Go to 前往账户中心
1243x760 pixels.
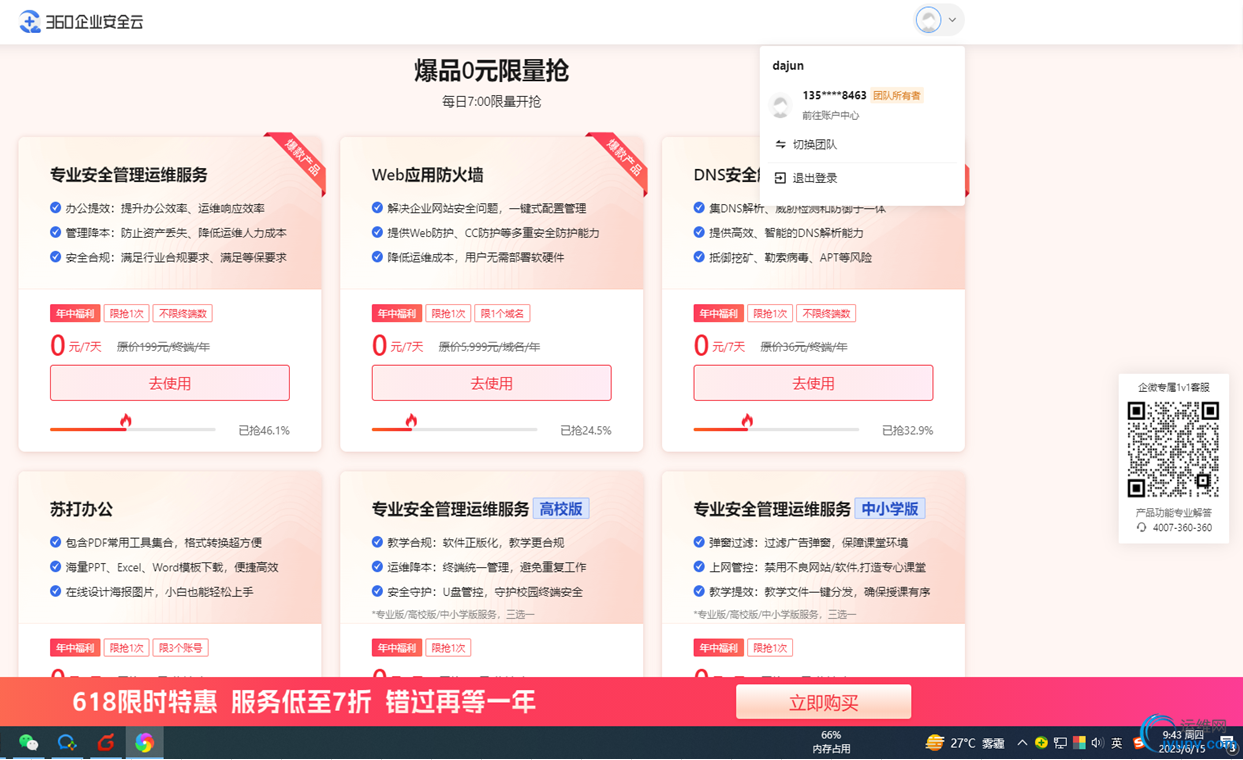point(830,116)
